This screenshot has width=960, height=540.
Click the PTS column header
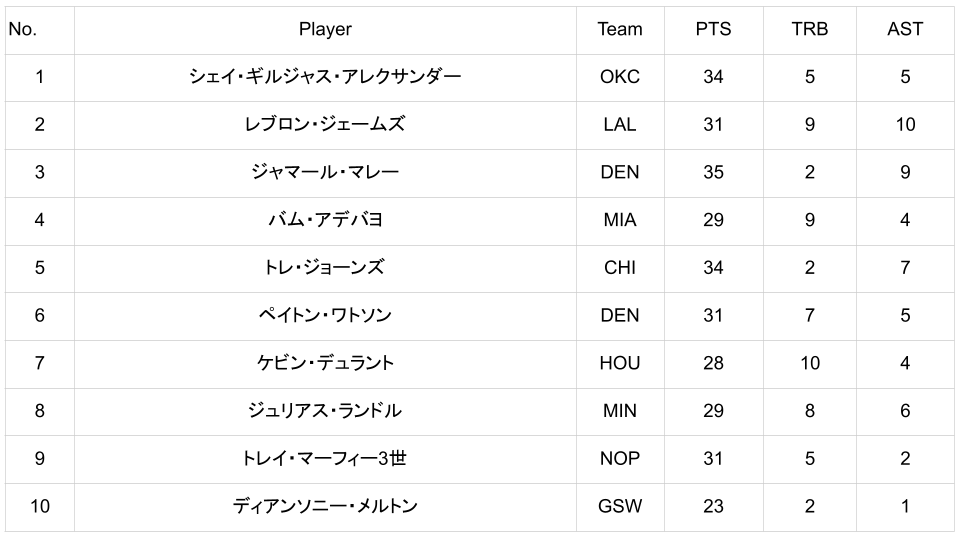713,29
